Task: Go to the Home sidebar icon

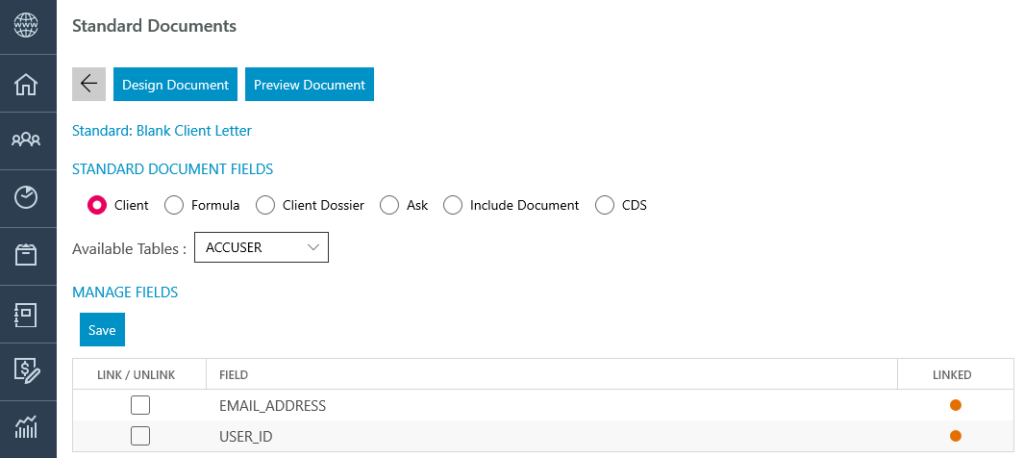Action: coord(26,84)
